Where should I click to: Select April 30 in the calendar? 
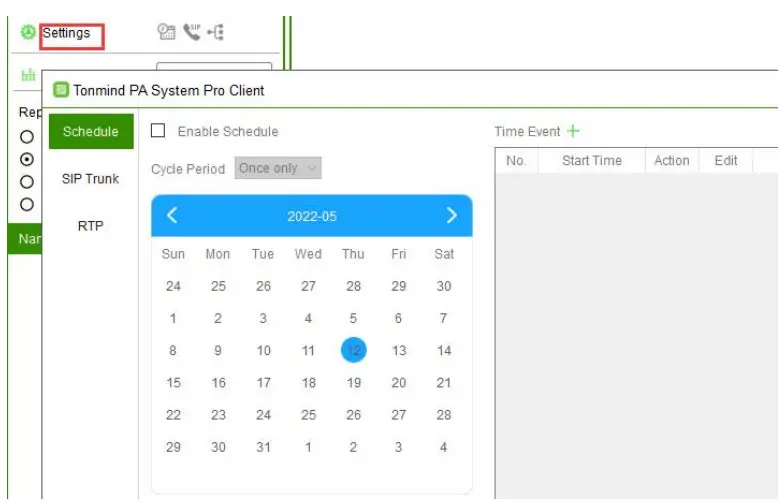pyautogui.click(x=444, y=286)
